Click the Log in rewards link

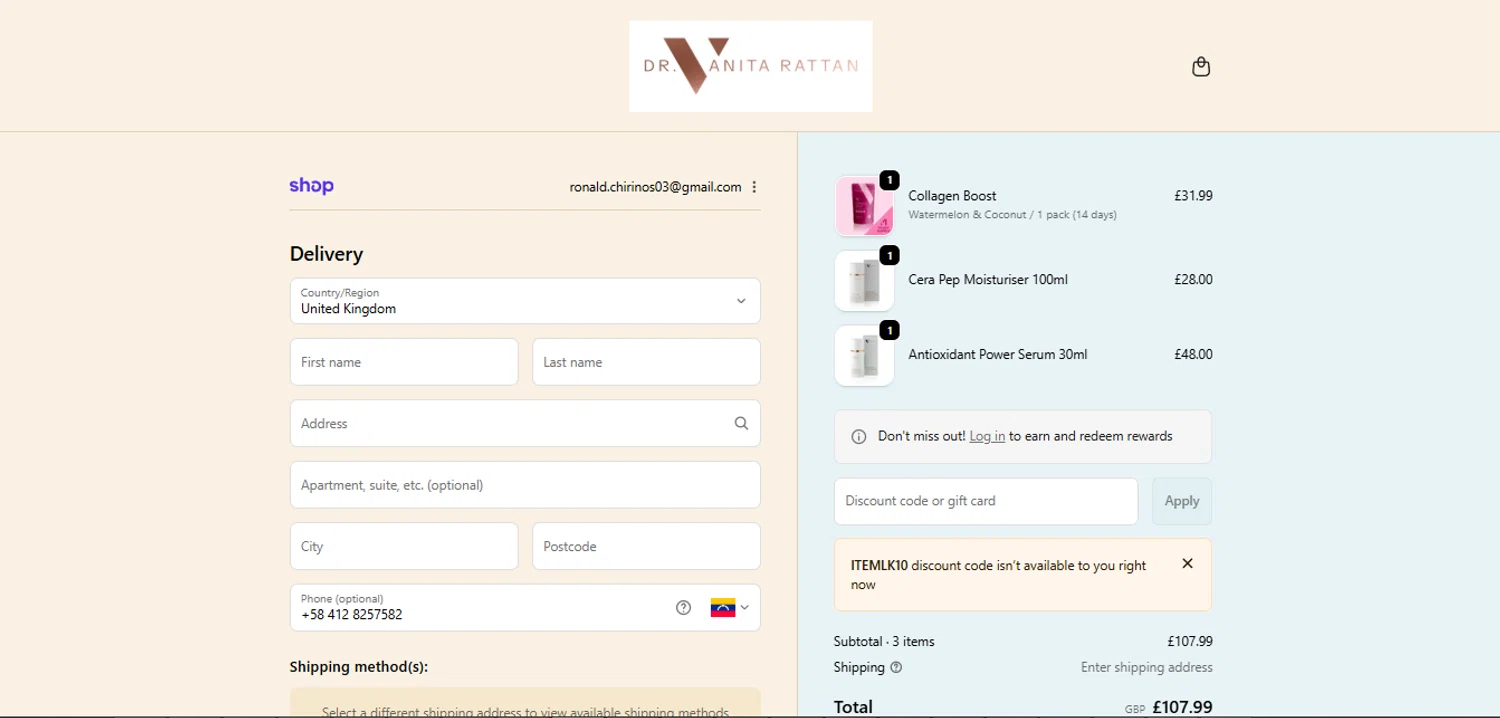point(987,436)
